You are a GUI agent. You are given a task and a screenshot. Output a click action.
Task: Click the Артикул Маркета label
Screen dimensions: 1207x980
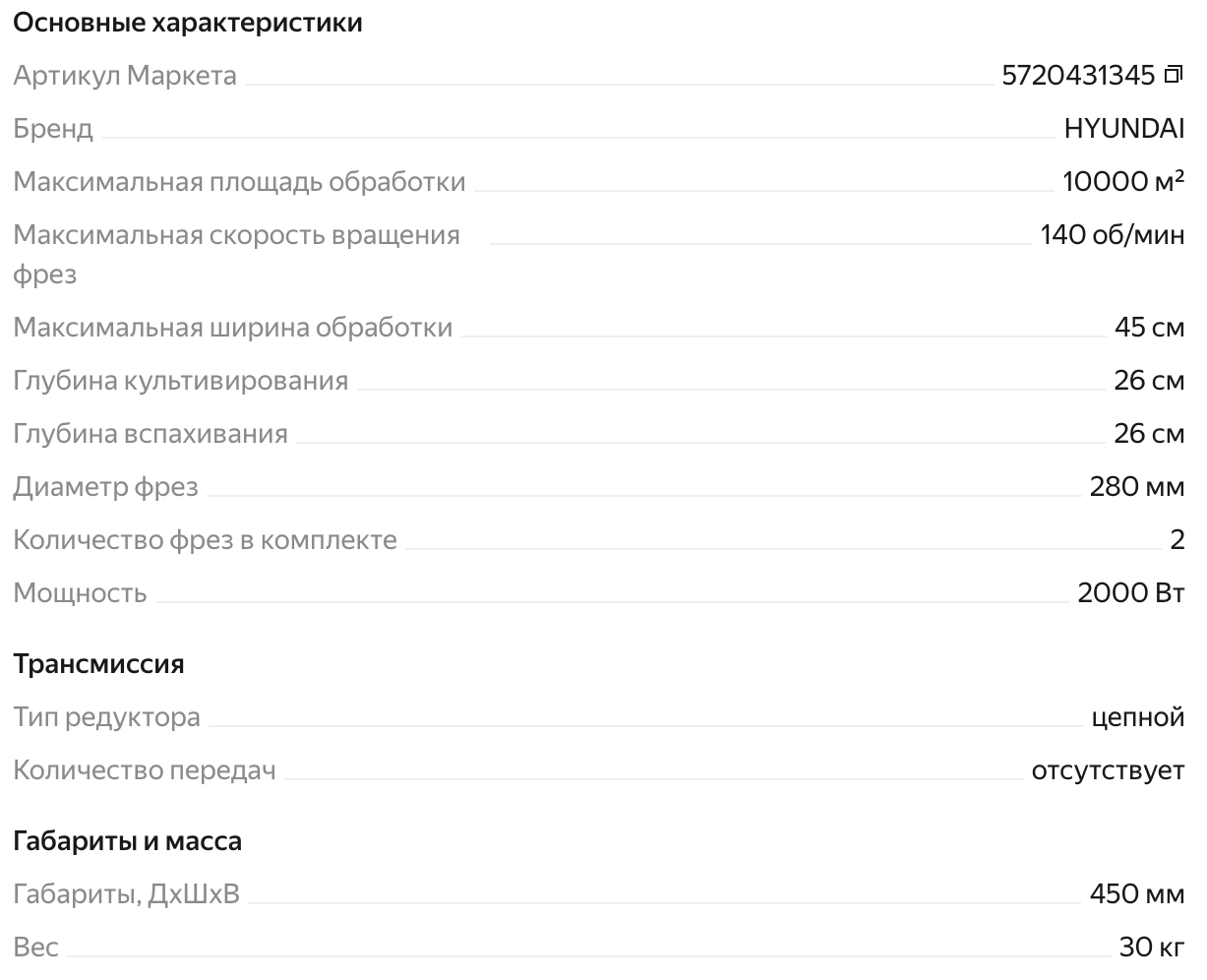click(125, 76)
